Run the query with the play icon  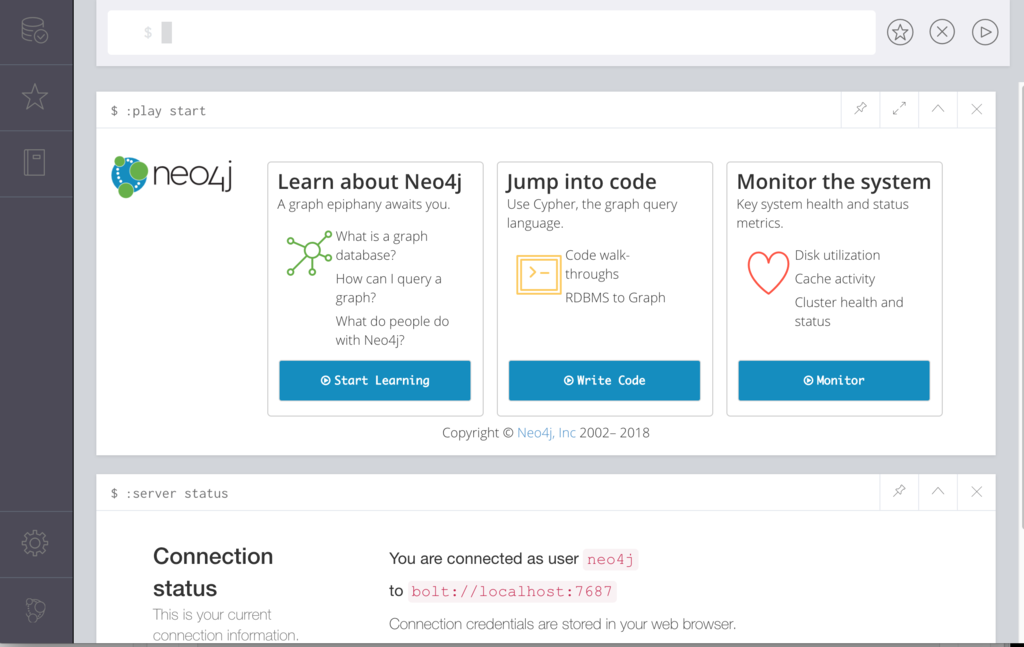pos(985,32)
